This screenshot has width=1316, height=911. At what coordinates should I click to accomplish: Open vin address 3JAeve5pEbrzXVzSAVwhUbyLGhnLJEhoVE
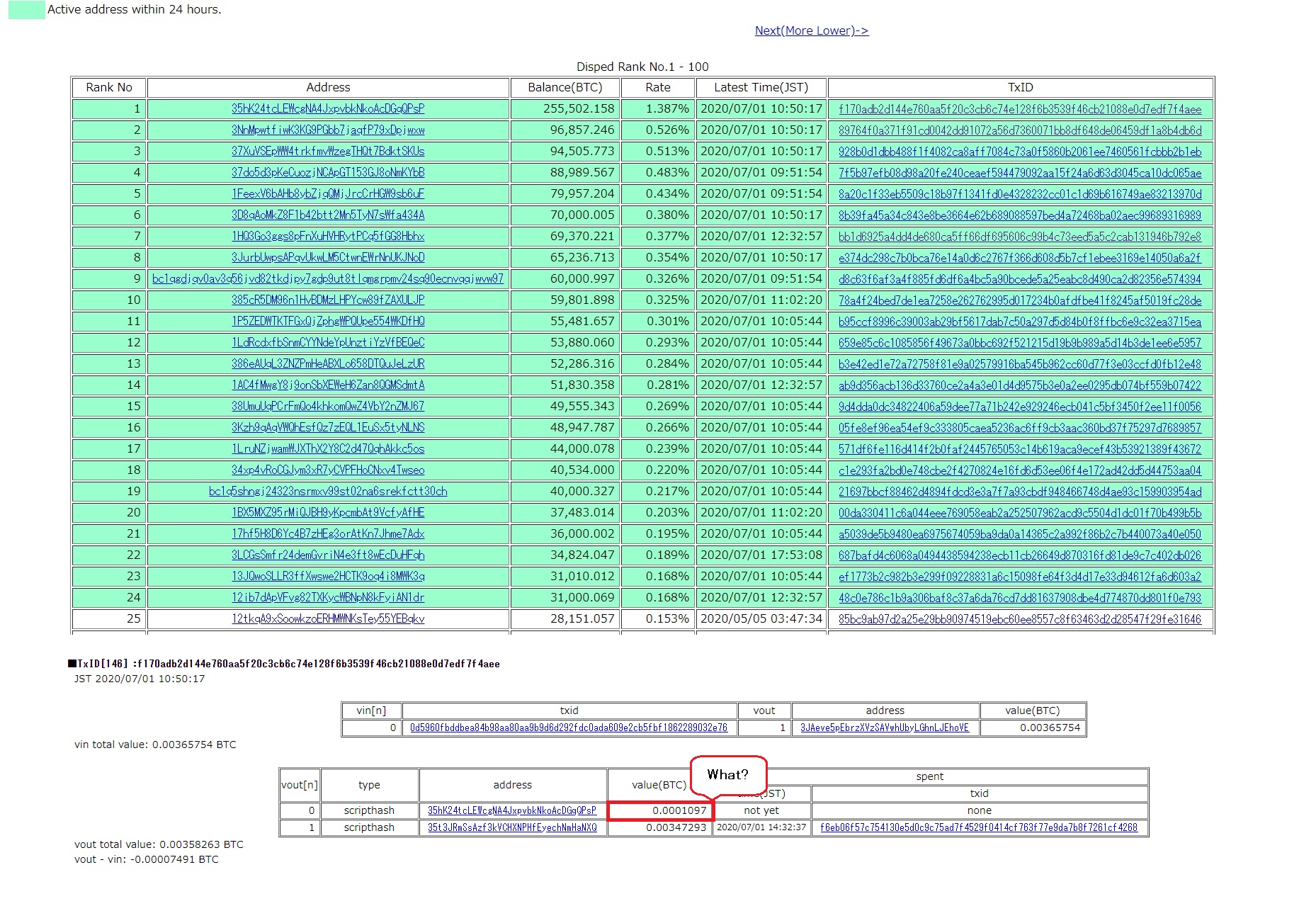(885, 728)
